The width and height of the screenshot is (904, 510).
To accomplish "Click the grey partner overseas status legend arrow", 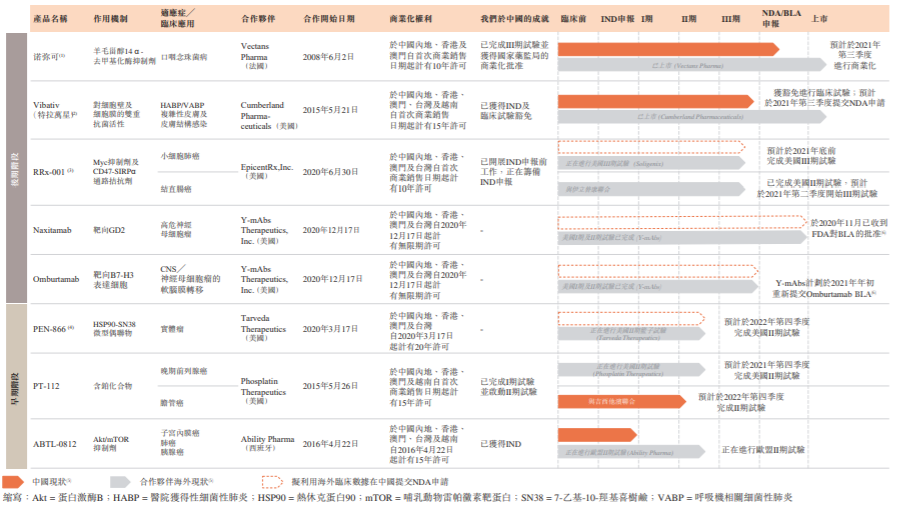I will coord(120,482).
